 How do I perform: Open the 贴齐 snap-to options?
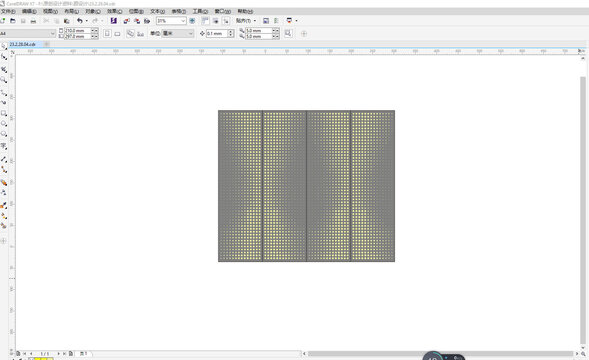coord(246,21)
